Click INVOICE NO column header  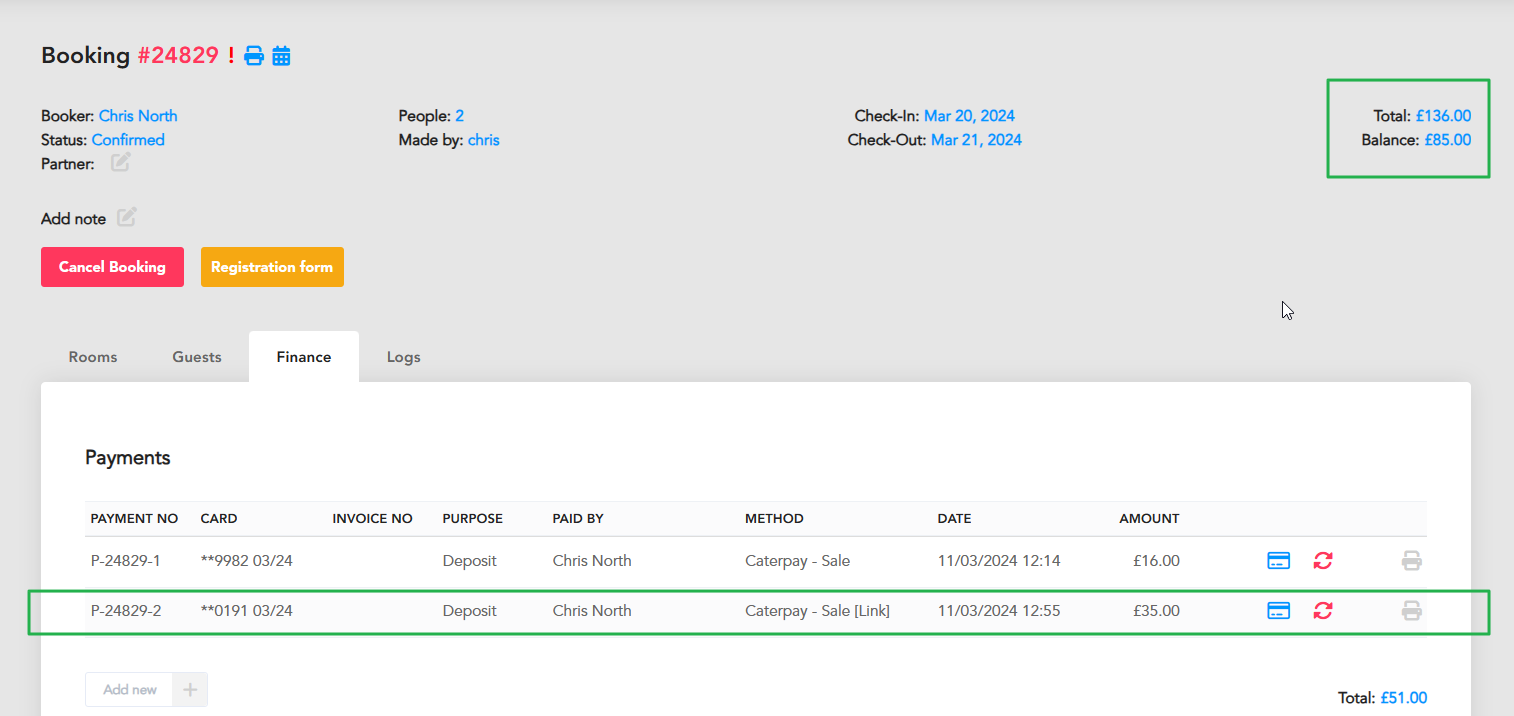tap(373, 519)
